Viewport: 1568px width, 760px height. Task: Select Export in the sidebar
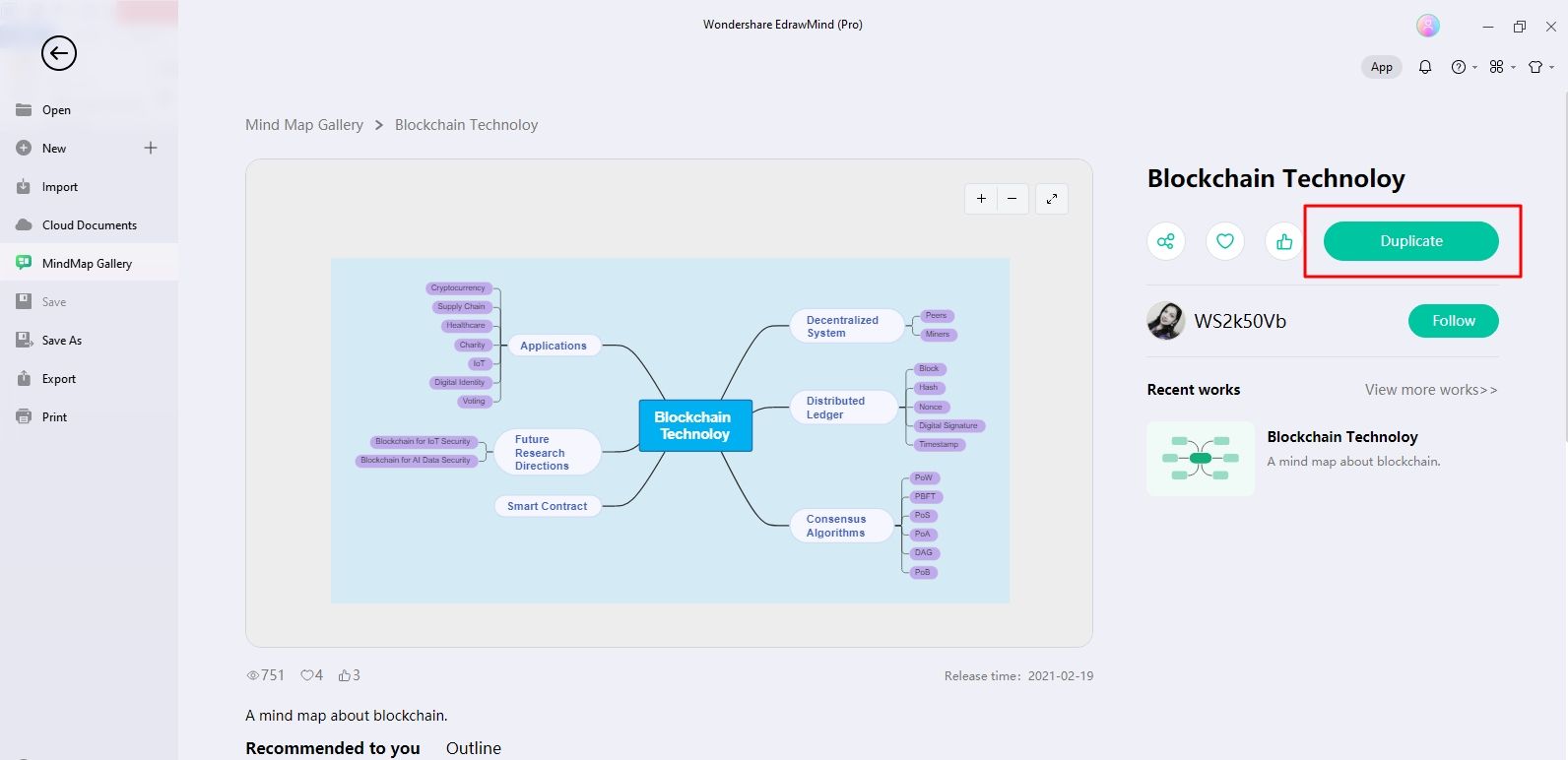click(89, 379)
